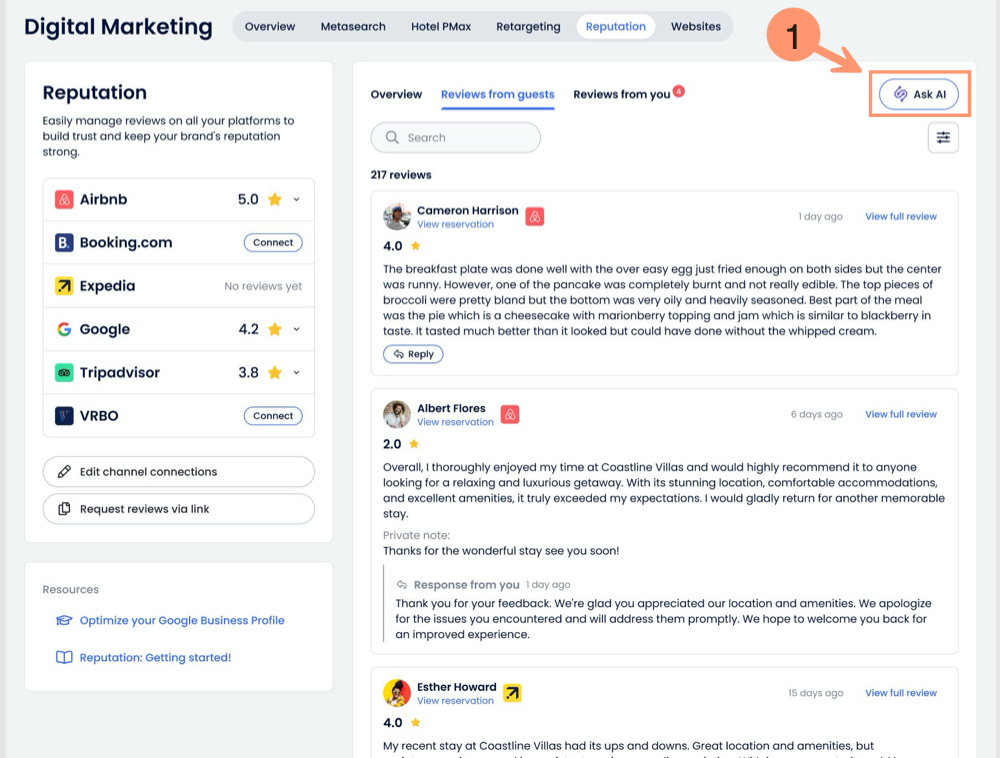Reply to Cameron Harrison's review
The height and width of the screenshot is (758, 1000).
click(413, 354)
